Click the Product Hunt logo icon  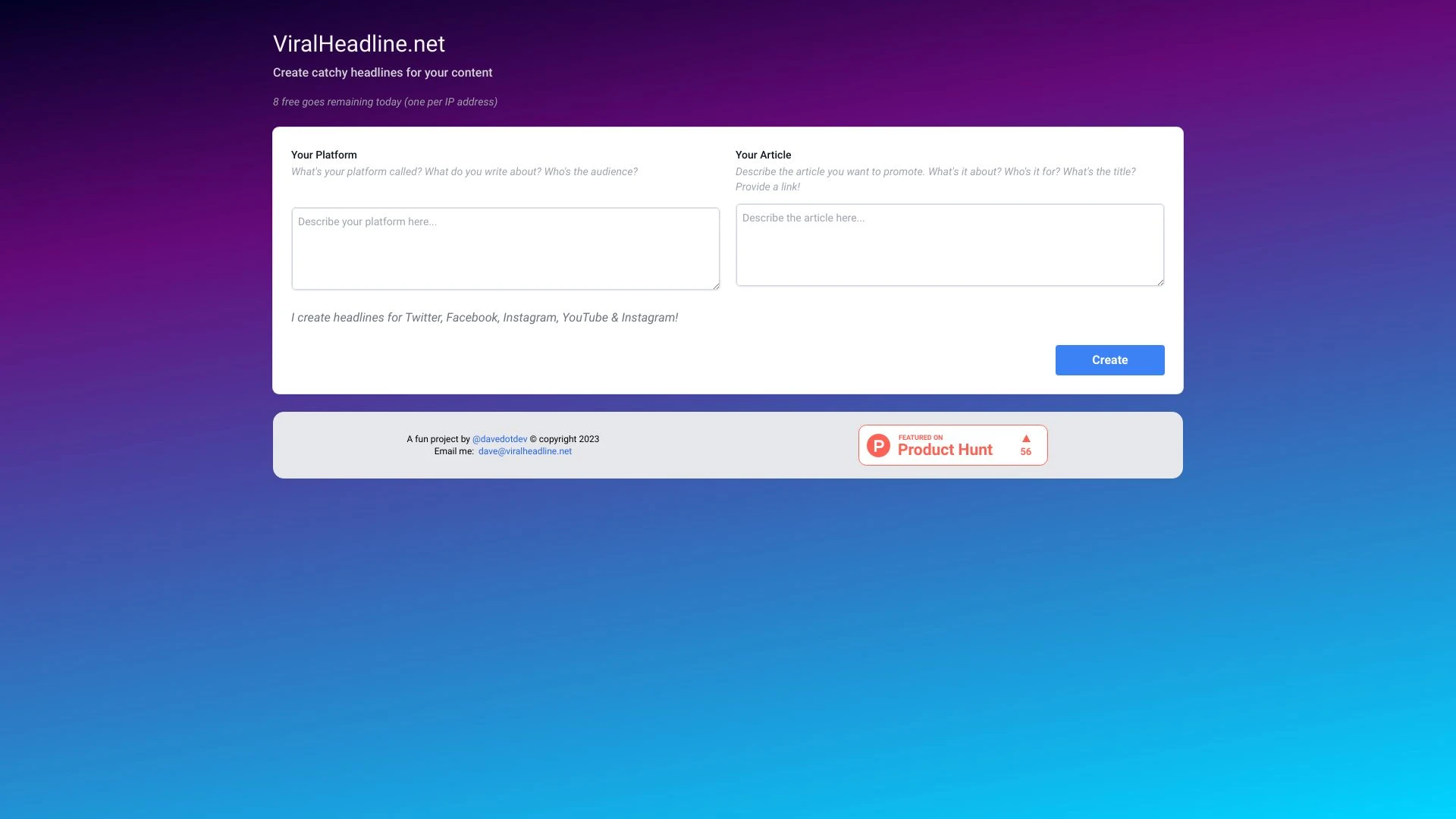(x=878, y=445)
